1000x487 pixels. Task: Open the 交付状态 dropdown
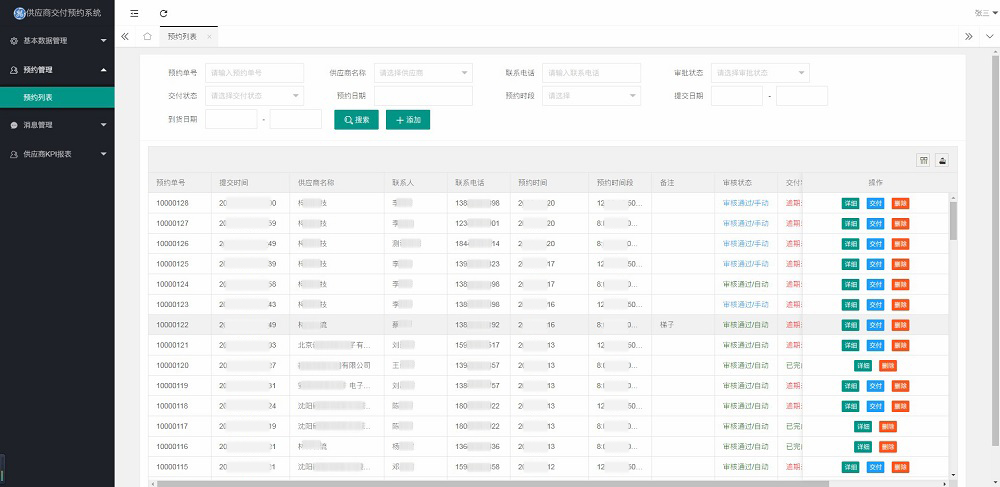[x=254, y=96]
